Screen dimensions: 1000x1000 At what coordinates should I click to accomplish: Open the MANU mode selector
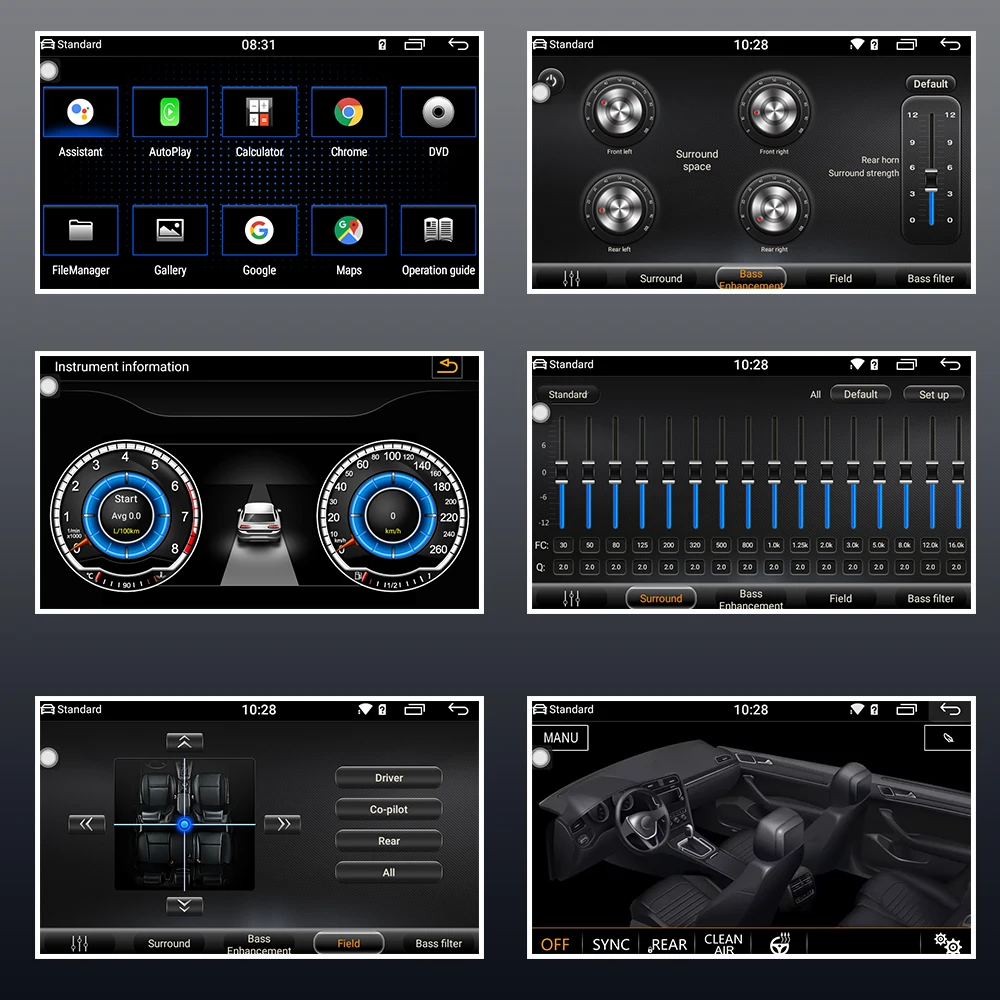pyautogui.click(x=561, y=737)
